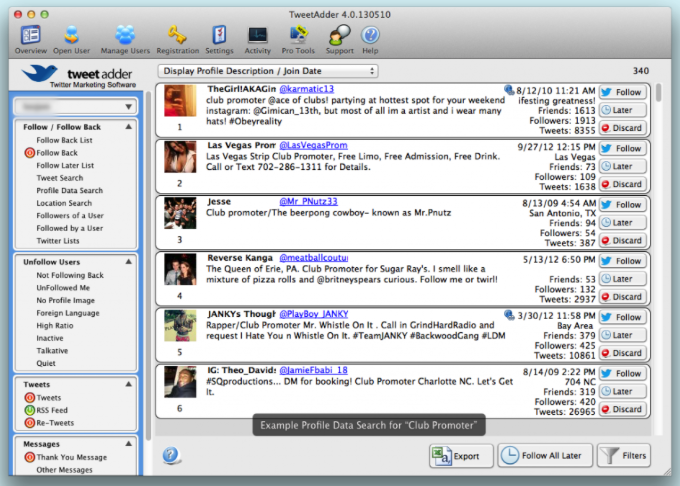Click TheGirl!AKAGin profile thumbnail
Viewport: 680px width, 486px height.
pyautogui.click(x=180, y=101)
